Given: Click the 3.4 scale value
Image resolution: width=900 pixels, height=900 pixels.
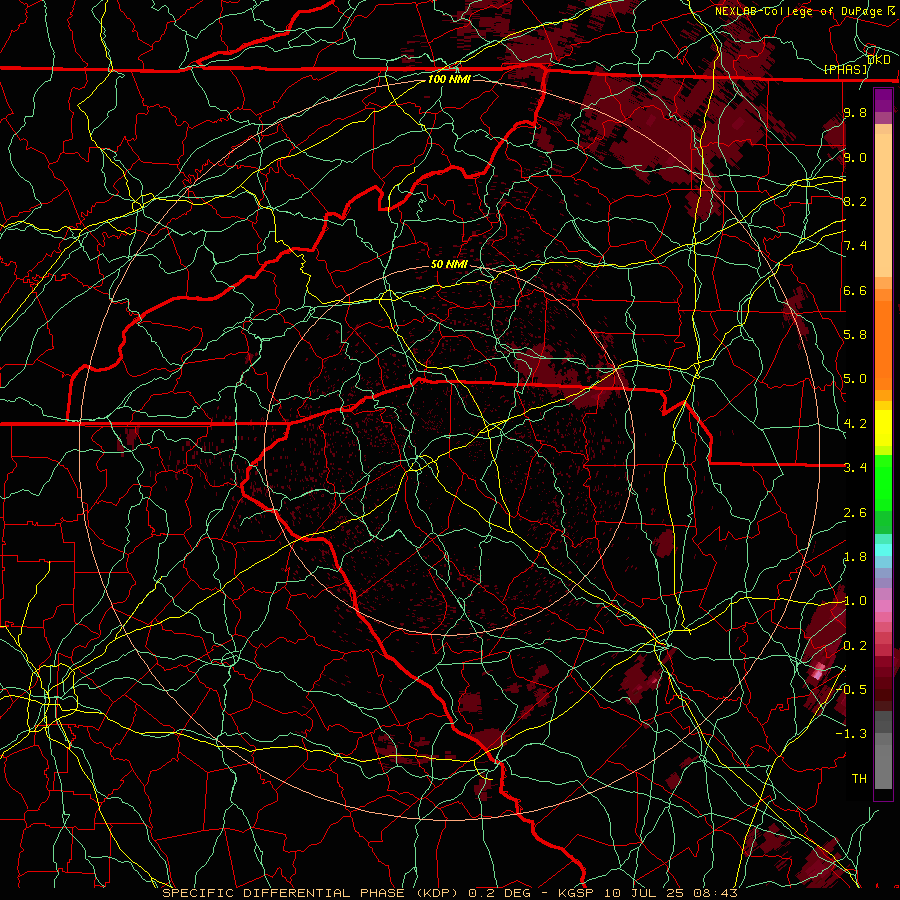Looking at the screenshot, I should (855, 468).
